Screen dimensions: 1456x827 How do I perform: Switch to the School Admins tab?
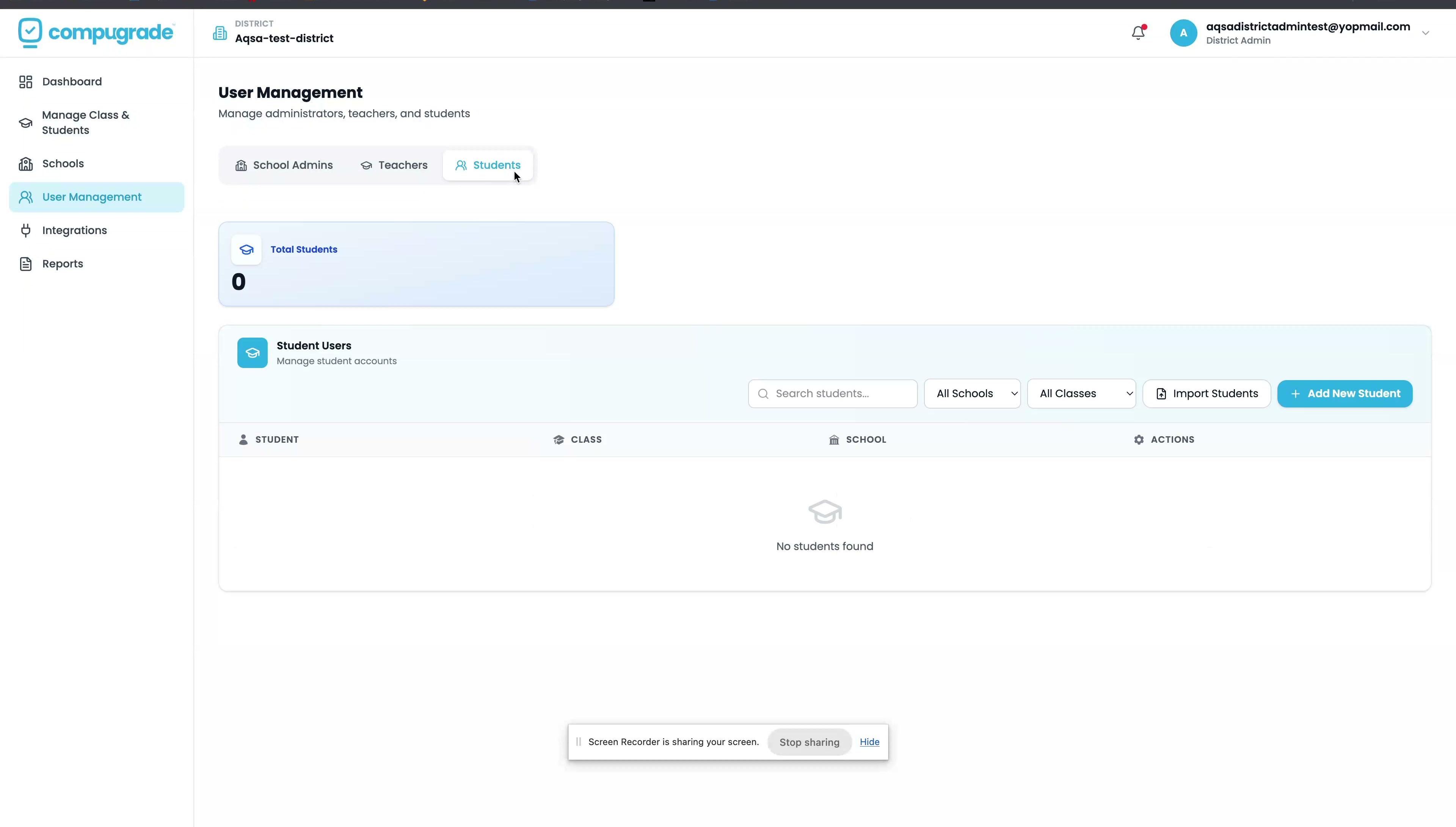tap(284, 165)
